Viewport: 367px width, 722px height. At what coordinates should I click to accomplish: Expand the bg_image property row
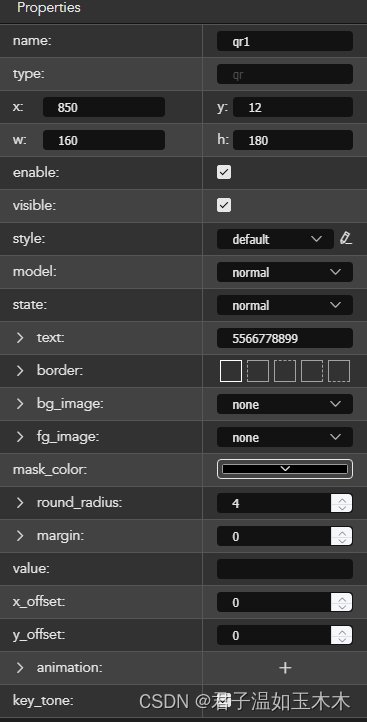tap(20, 404)
